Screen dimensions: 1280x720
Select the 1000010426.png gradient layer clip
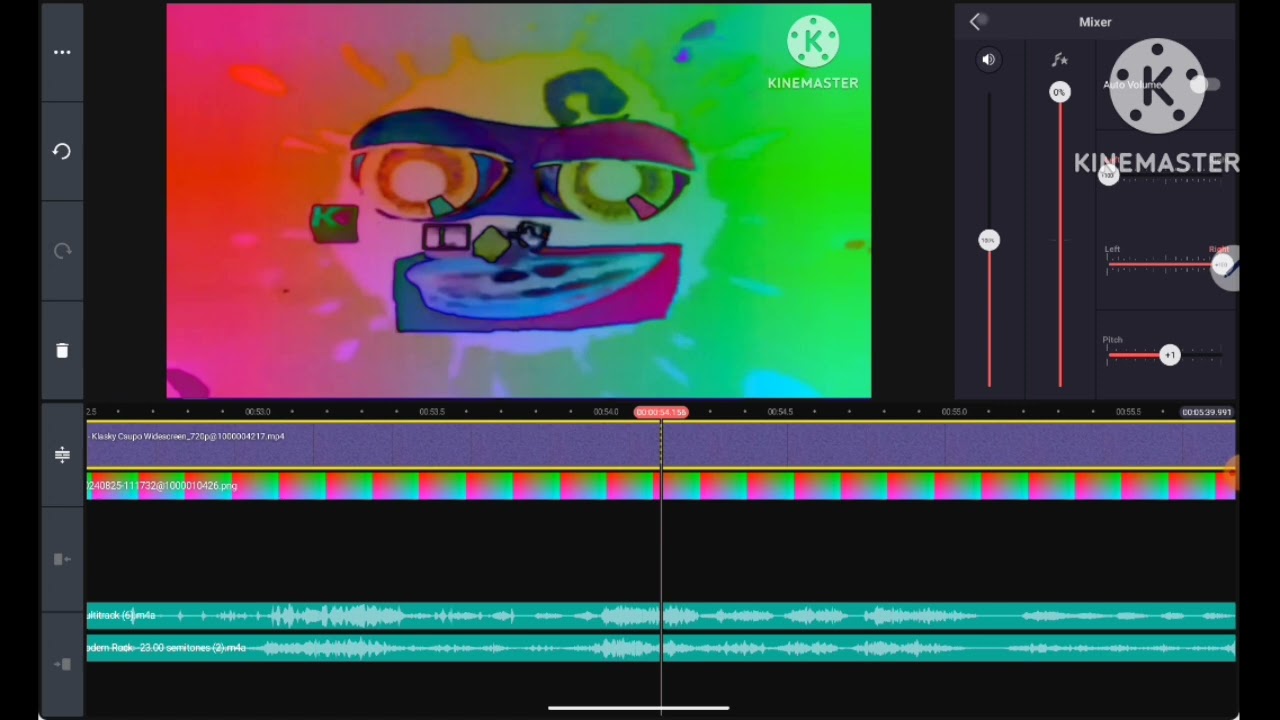click(661, 486)
